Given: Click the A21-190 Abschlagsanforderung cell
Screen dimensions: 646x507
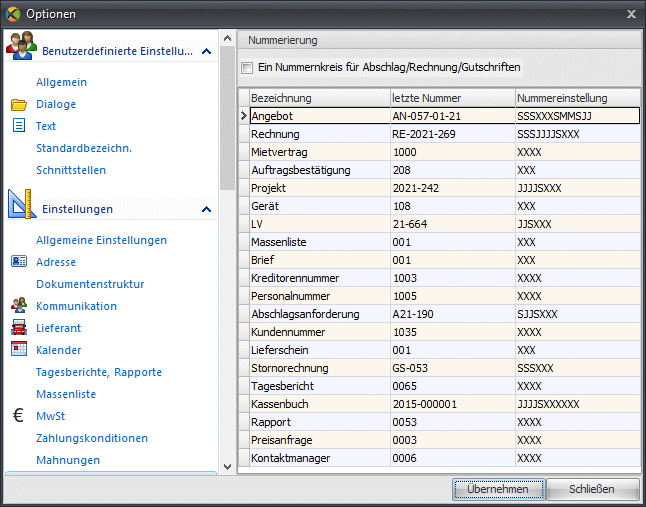Looking at the screenshot, I should 453,314.
